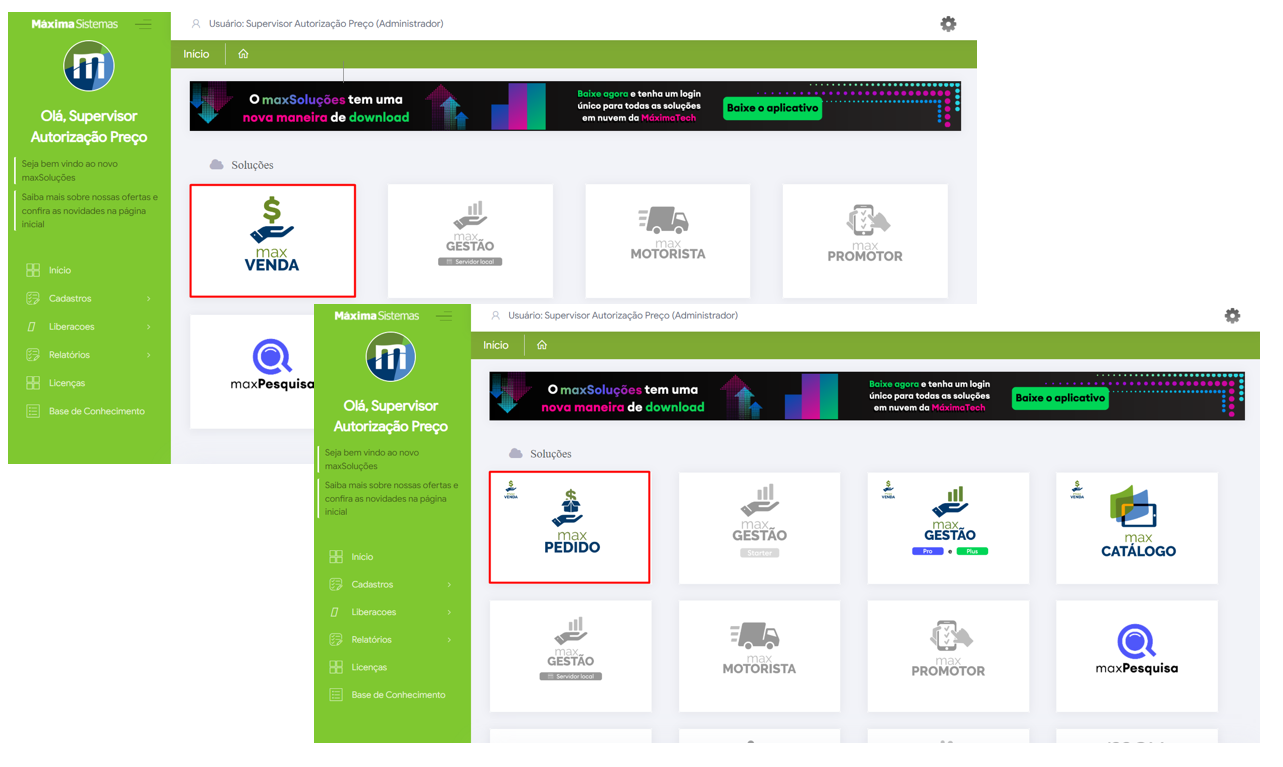Open Início in the back window sidebar
The image size is (1283, 767).
[60, 270]
